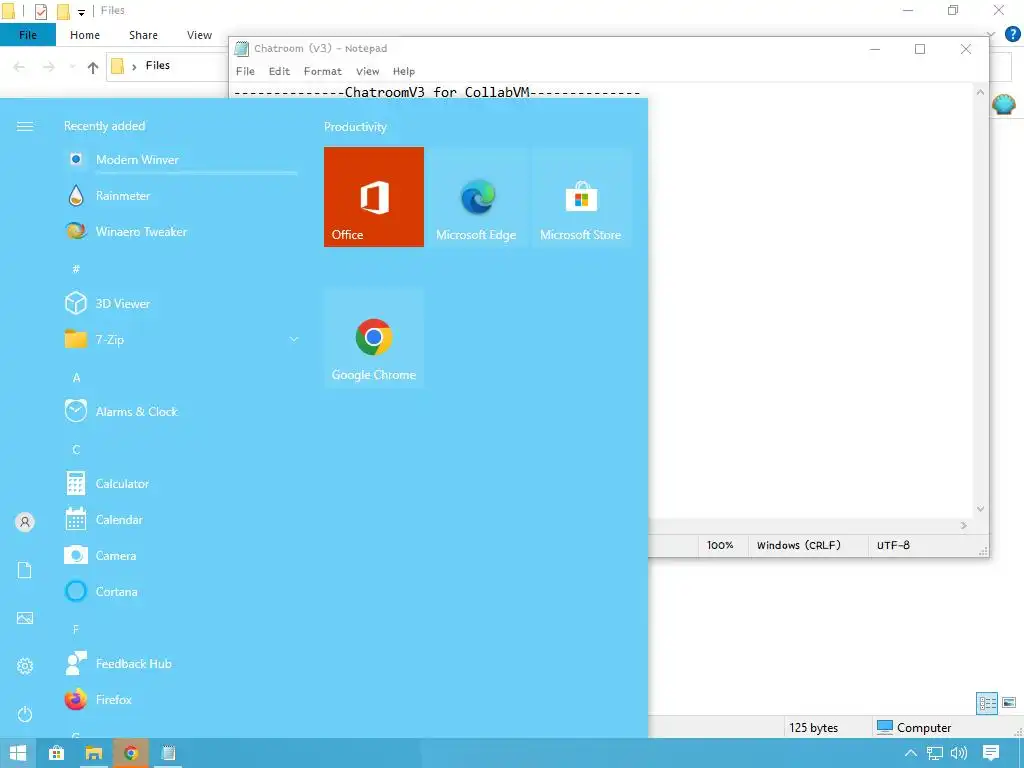Go up one folder level in Explorer
1024x768 pixels.
click(x=93, y=67)
